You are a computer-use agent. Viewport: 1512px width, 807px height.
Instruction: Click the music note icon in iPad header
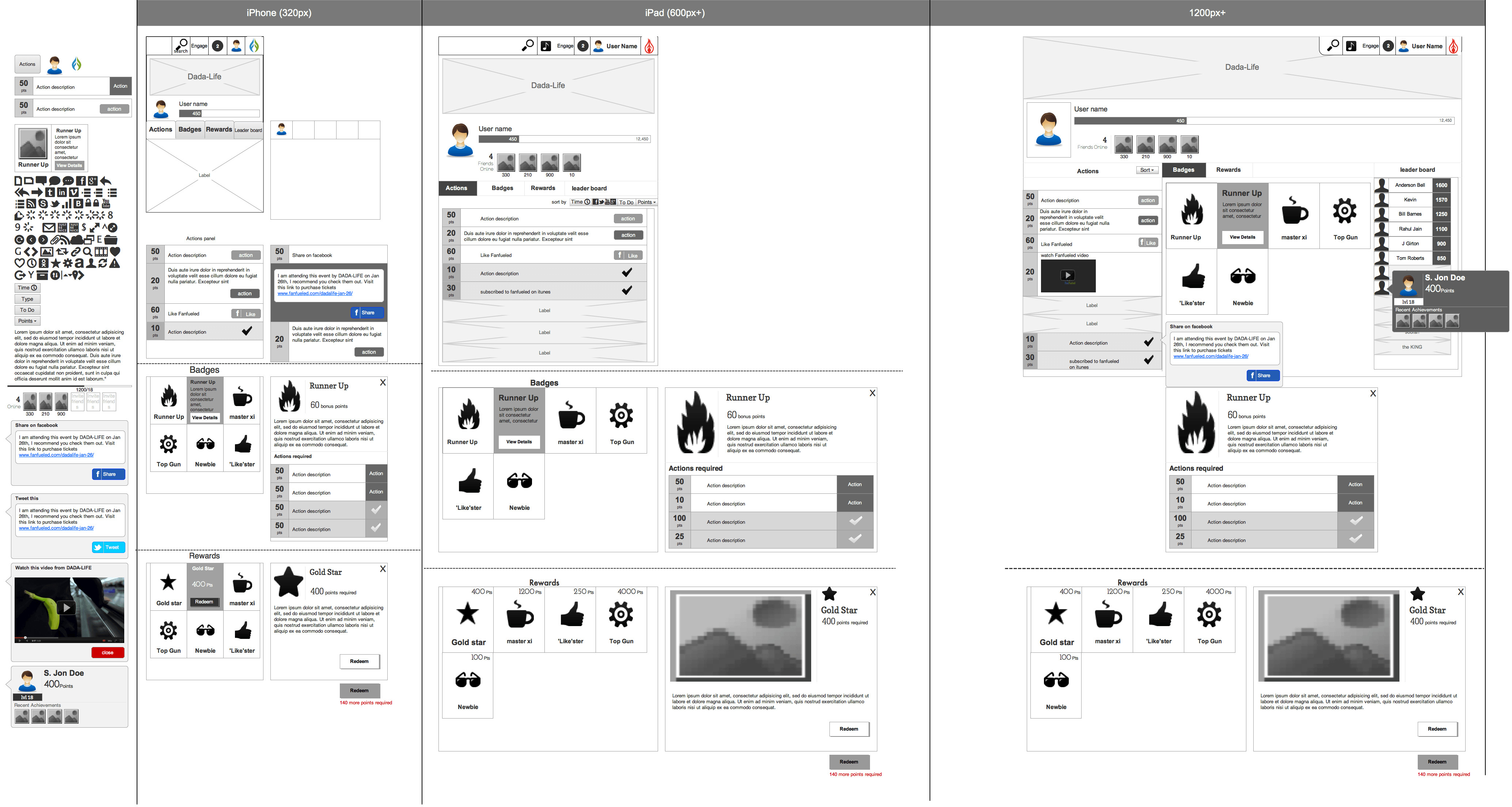tap(545, 46)
